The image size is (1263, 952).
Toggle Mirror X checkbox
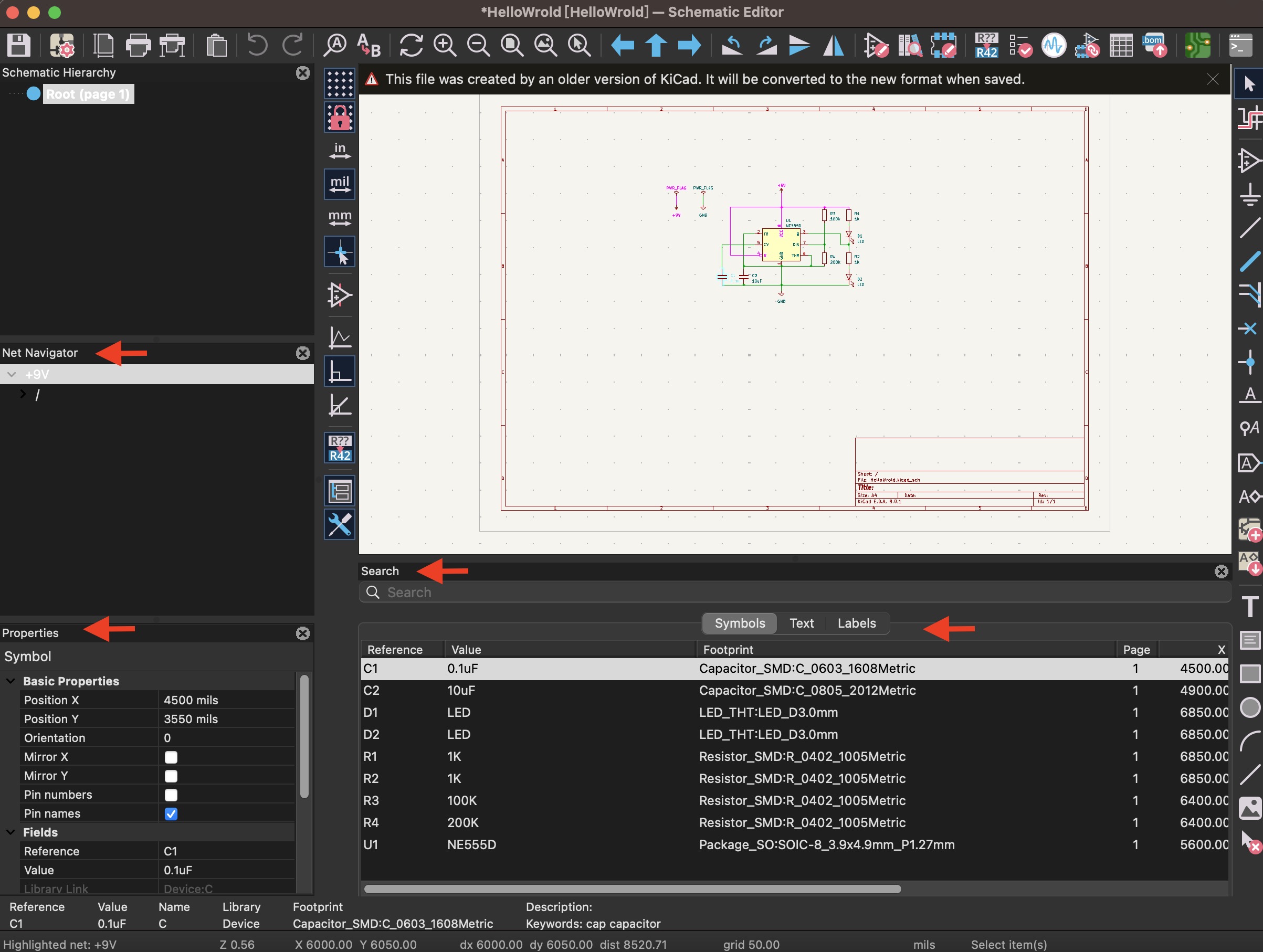click(171, 757)
